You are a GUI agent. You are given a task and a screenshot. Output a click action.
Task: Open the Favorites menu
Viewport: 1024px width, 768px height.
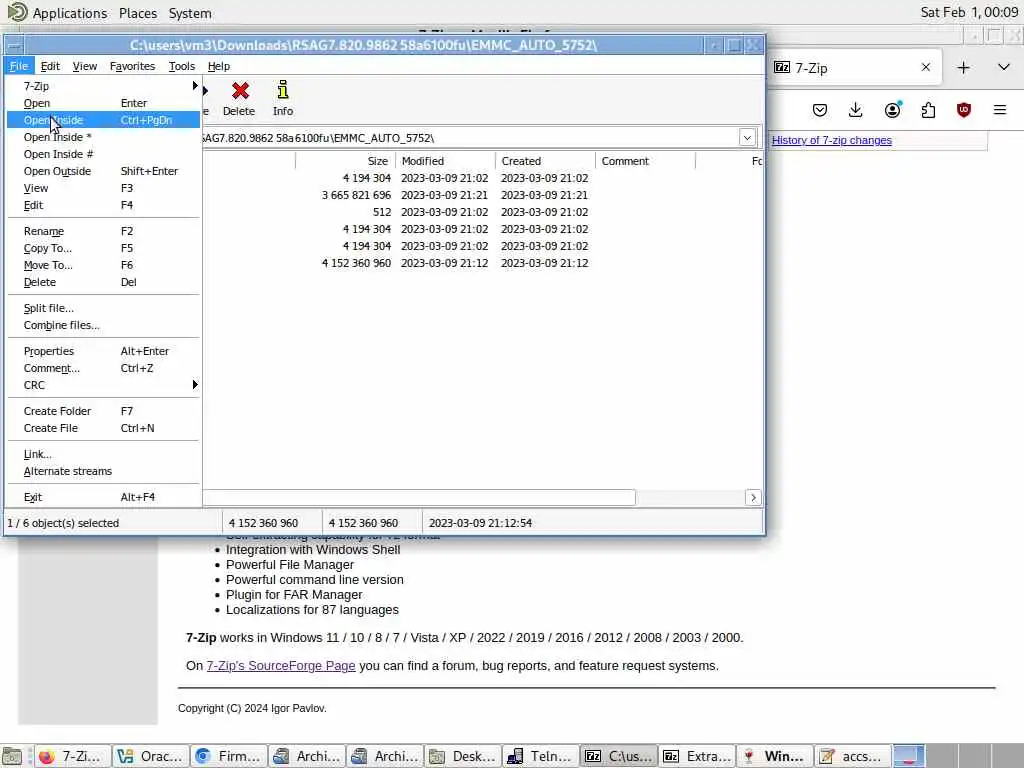point(133,66)
